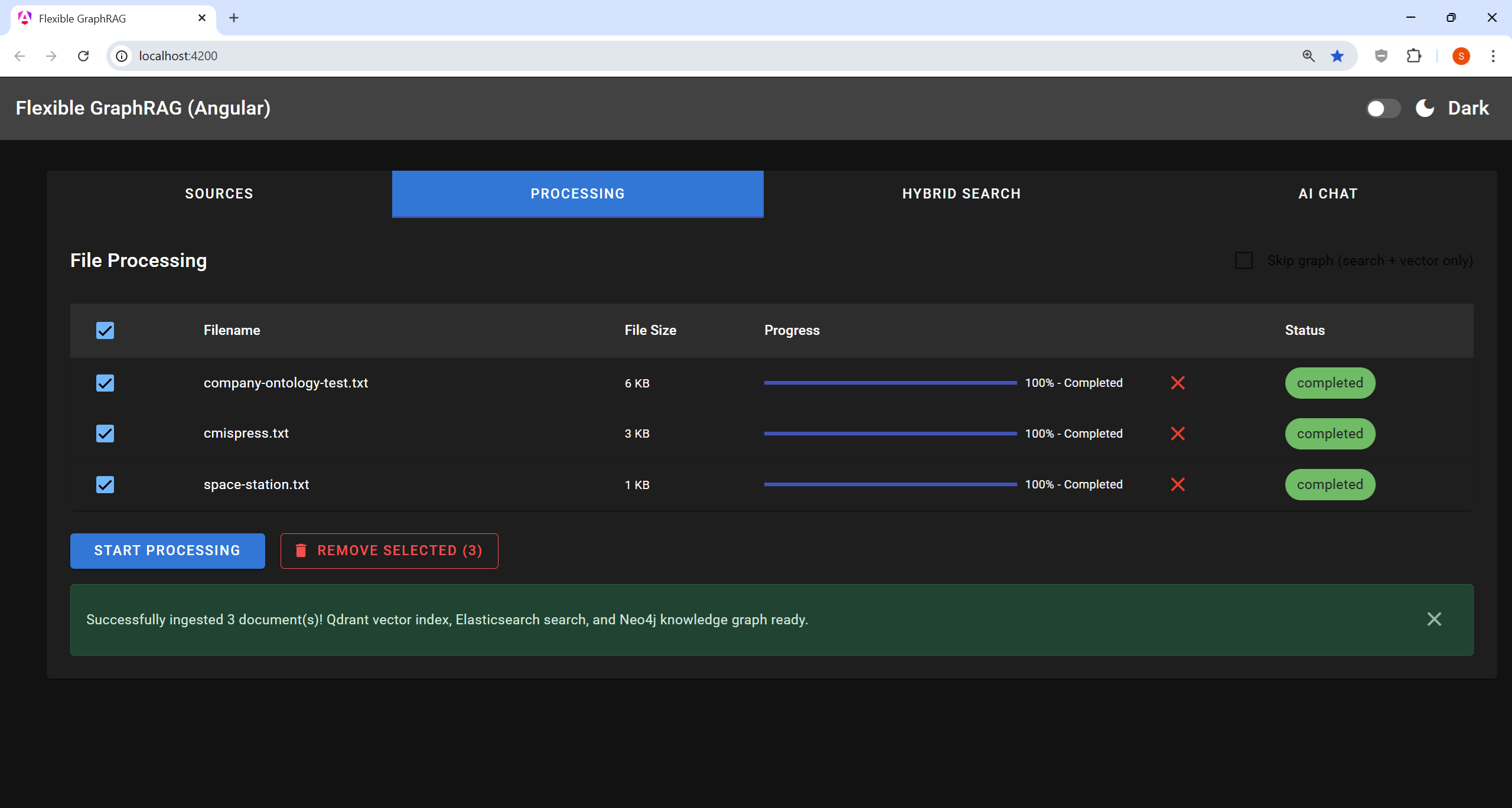Viewport: 1512px width, 808px height.
Task: Uncheck the select-all header checkbox
Action: click(x=105, y=330)
